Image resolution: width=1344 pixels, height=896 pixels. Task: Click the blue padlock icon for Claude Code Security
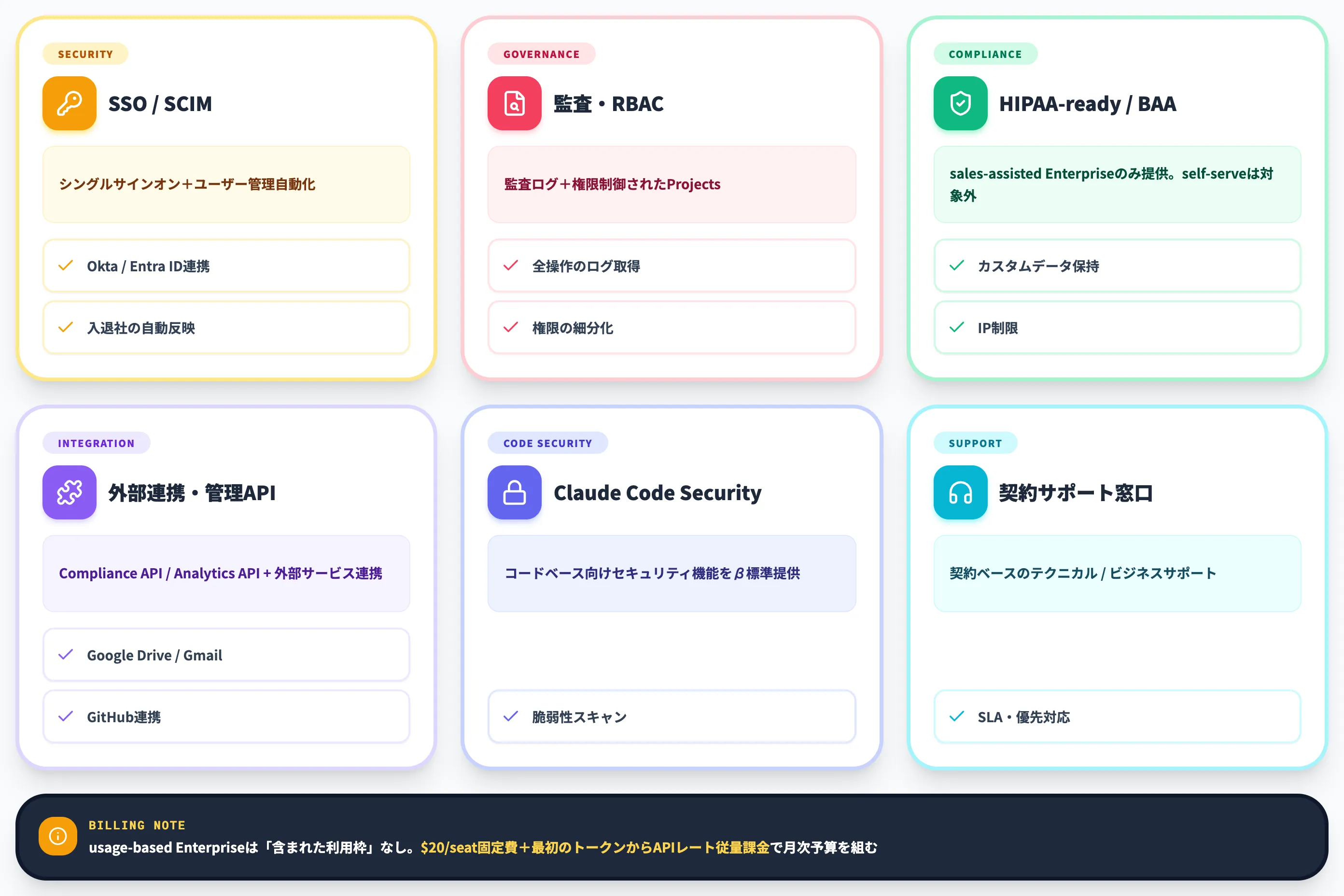click(x=514, y=492)
